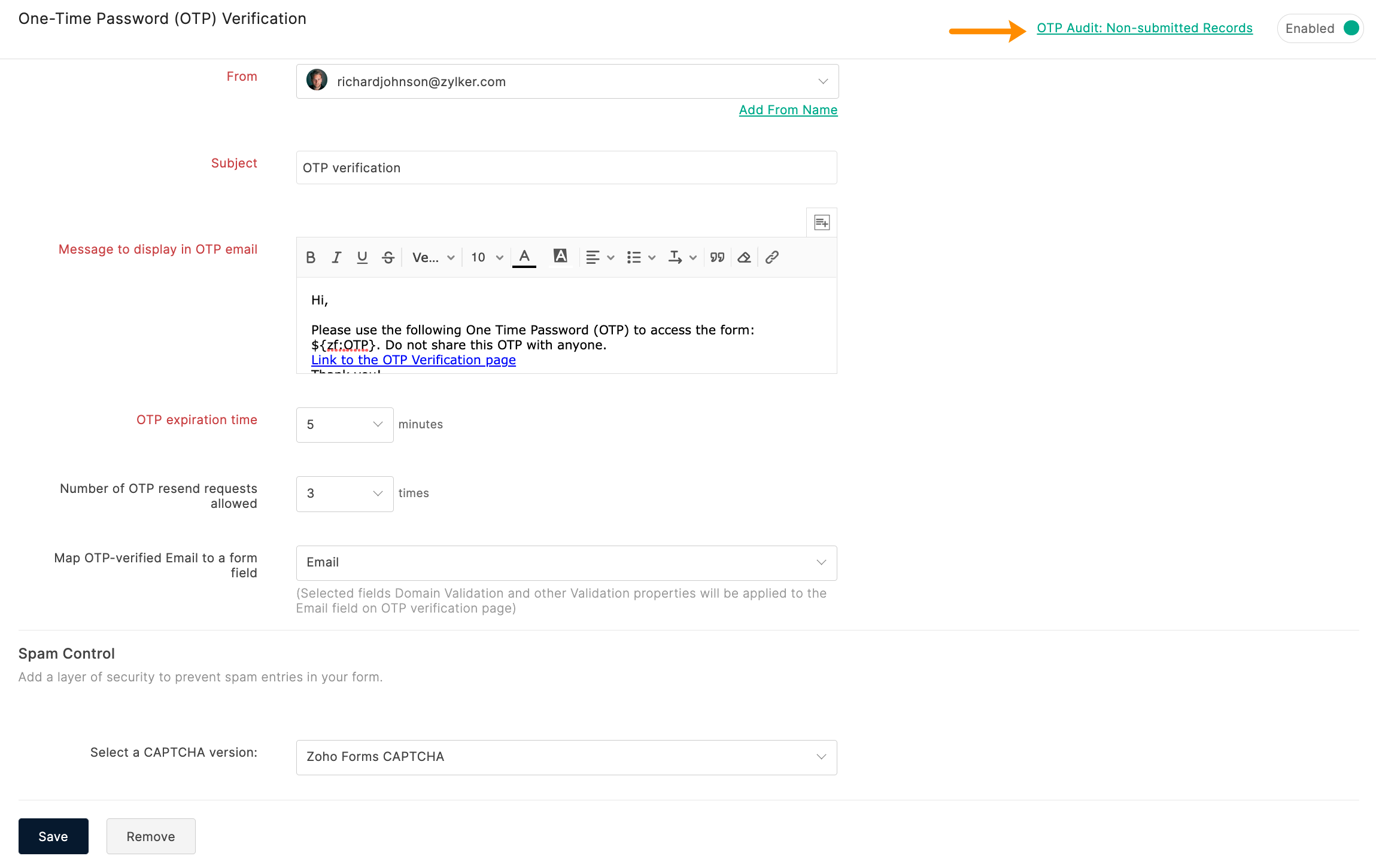Click the Add From Name link
The width and height of the screenshot is (1376, 868).
click(788, 110)
